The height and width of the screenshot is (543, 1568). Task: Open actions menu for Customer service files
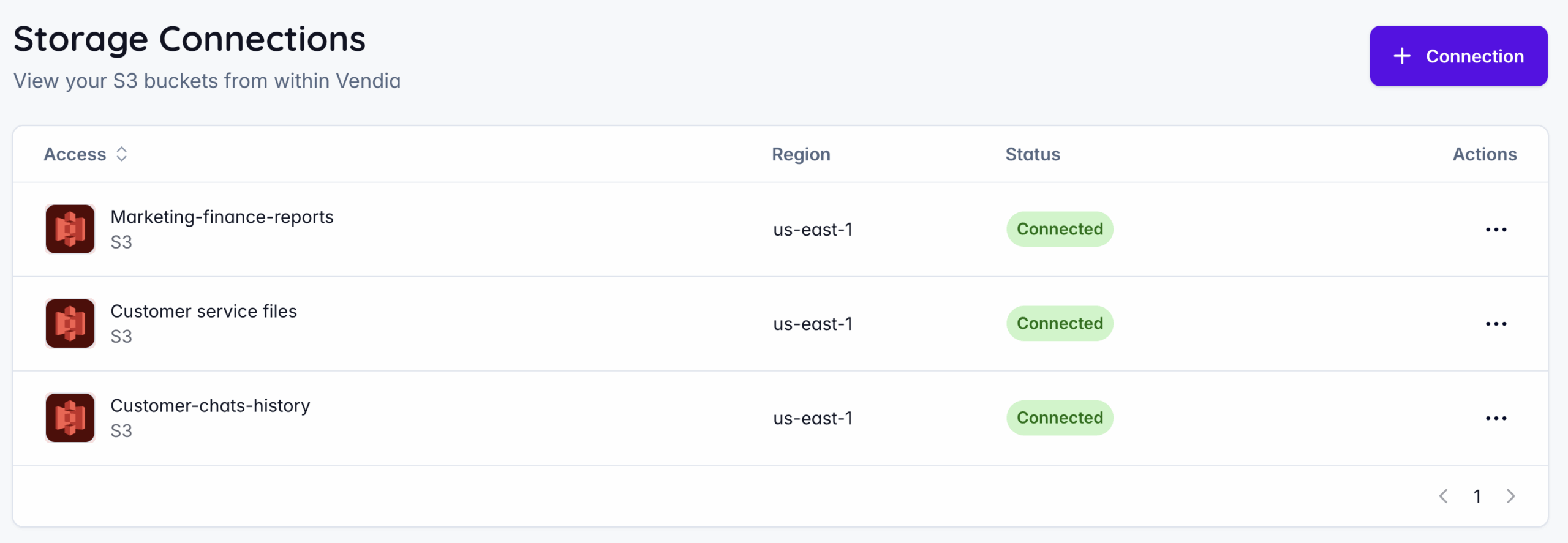tap(1496, 324)
